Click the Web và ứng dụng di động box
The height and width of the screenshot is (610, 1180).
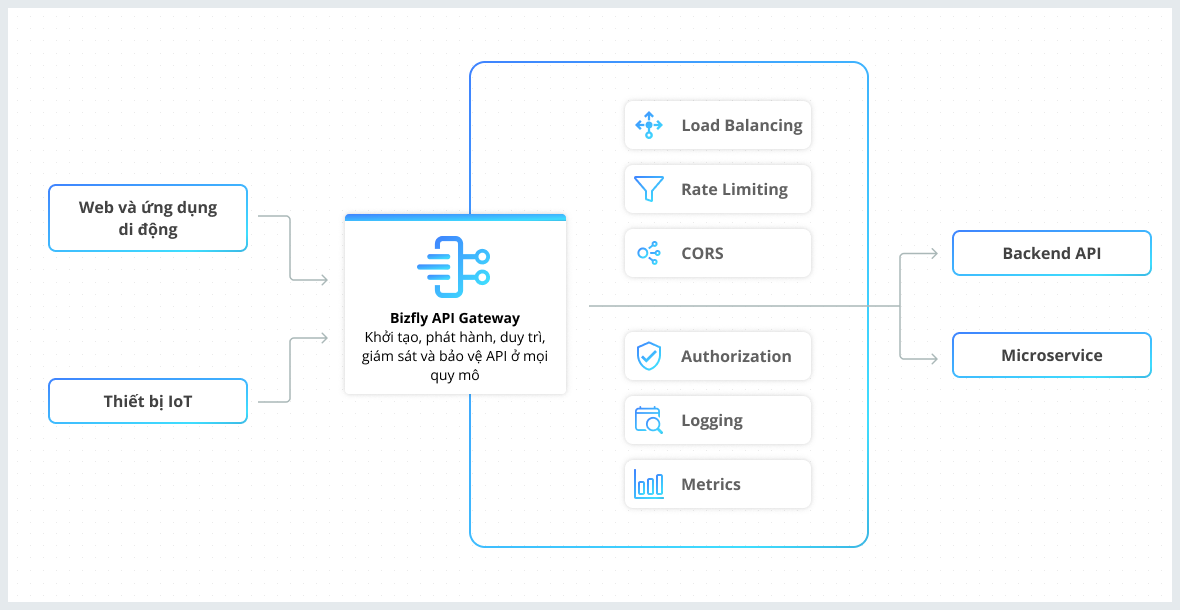[x=148, y=218]
